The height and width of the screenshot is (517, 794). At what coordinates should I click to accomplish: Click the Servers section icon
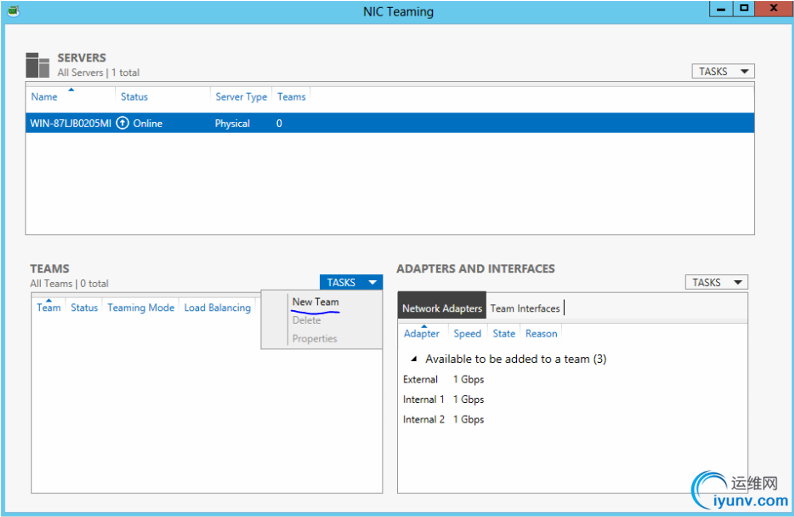pyautogui.click(x=37, y=65)
